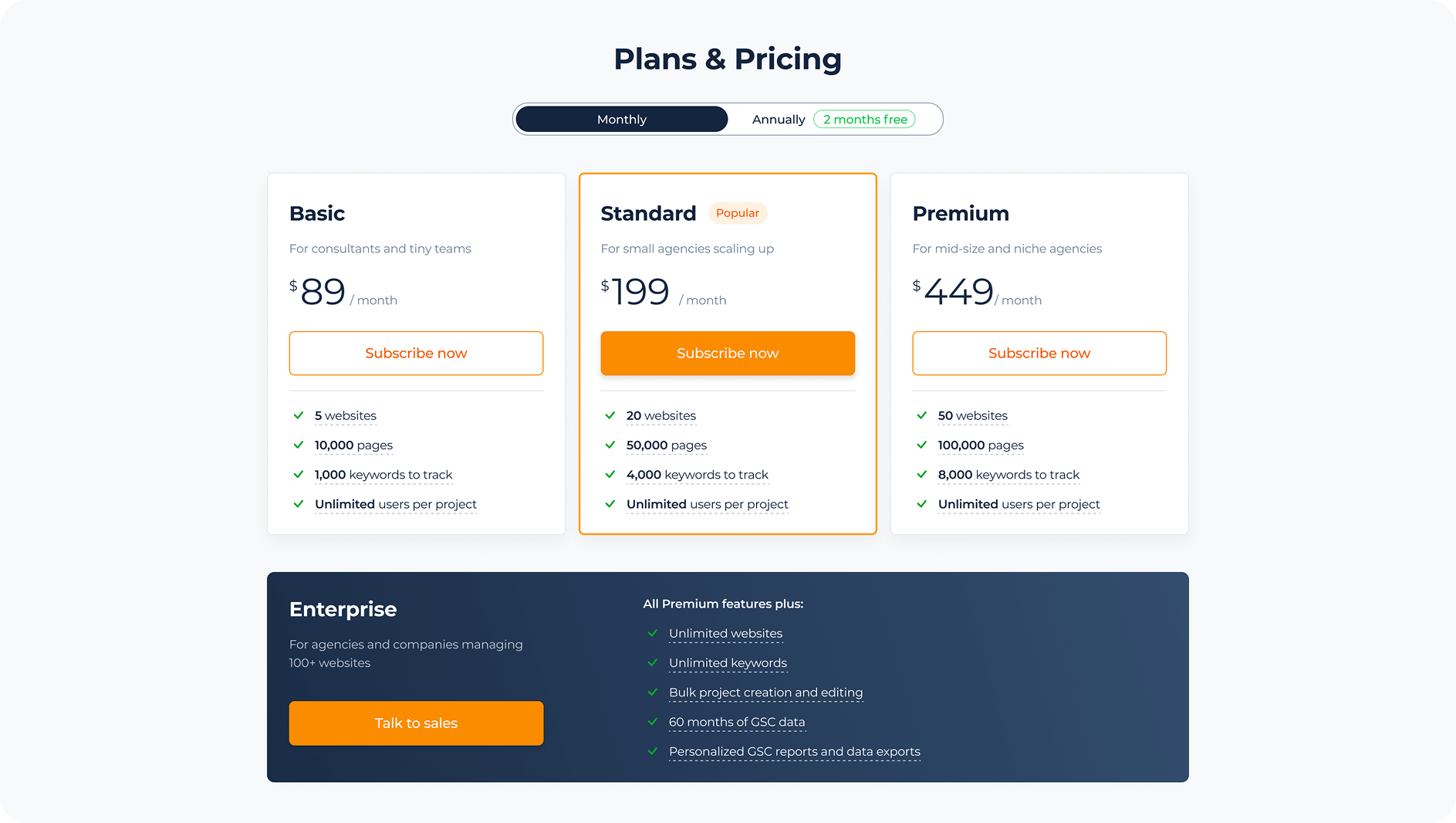Click Unlimited keywords Enterprise feature
This screenshot has width=1456, height=823.
728,663
